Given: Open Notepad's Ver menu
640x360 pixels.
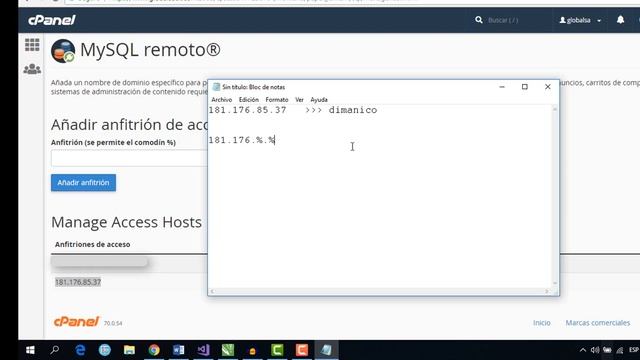Looking at the screenshot, I should (x=299, y=100).
